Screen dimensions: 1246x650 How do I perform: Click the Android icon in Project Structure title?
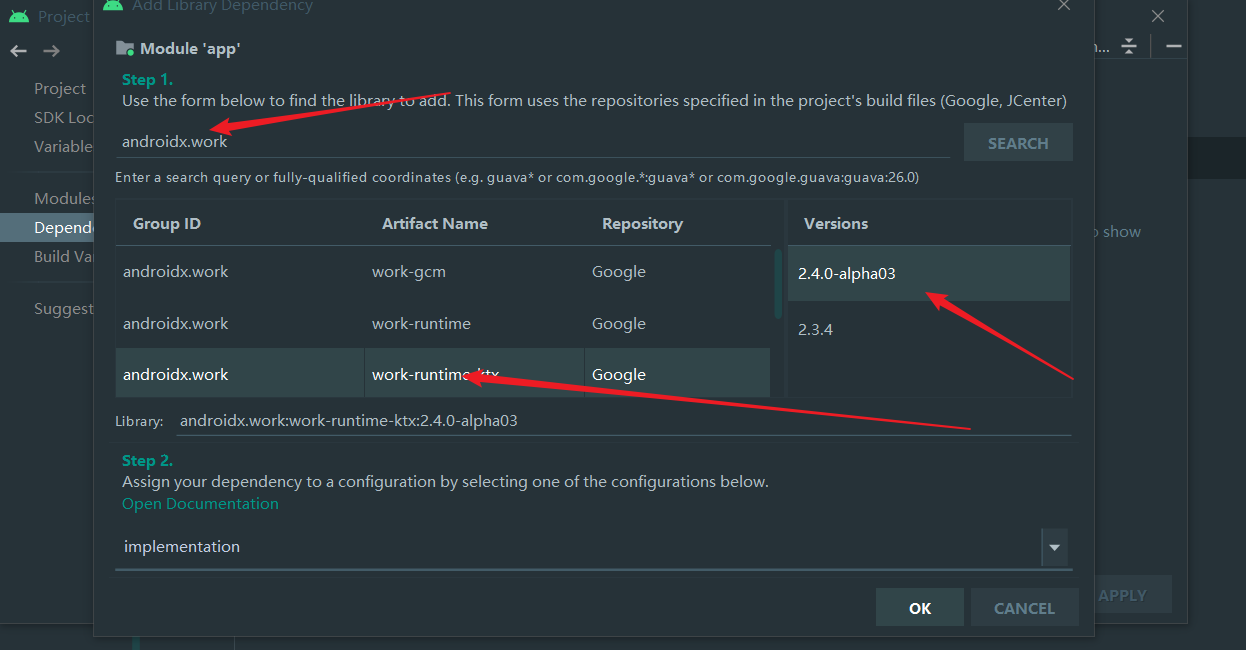[19, 16]
